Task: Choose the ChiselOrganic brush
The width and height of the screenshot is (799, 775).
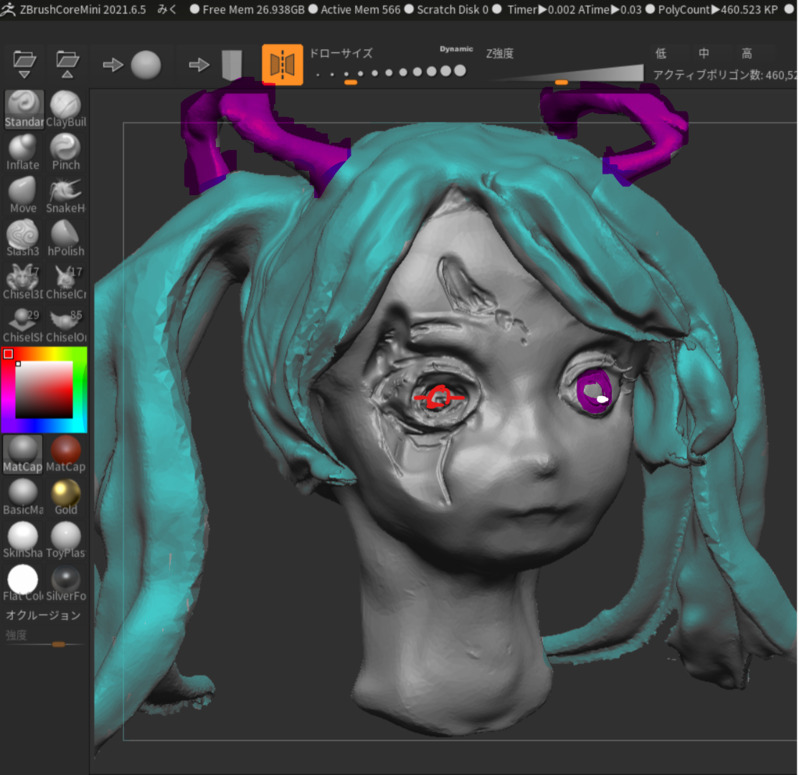Action: (66, 325)
